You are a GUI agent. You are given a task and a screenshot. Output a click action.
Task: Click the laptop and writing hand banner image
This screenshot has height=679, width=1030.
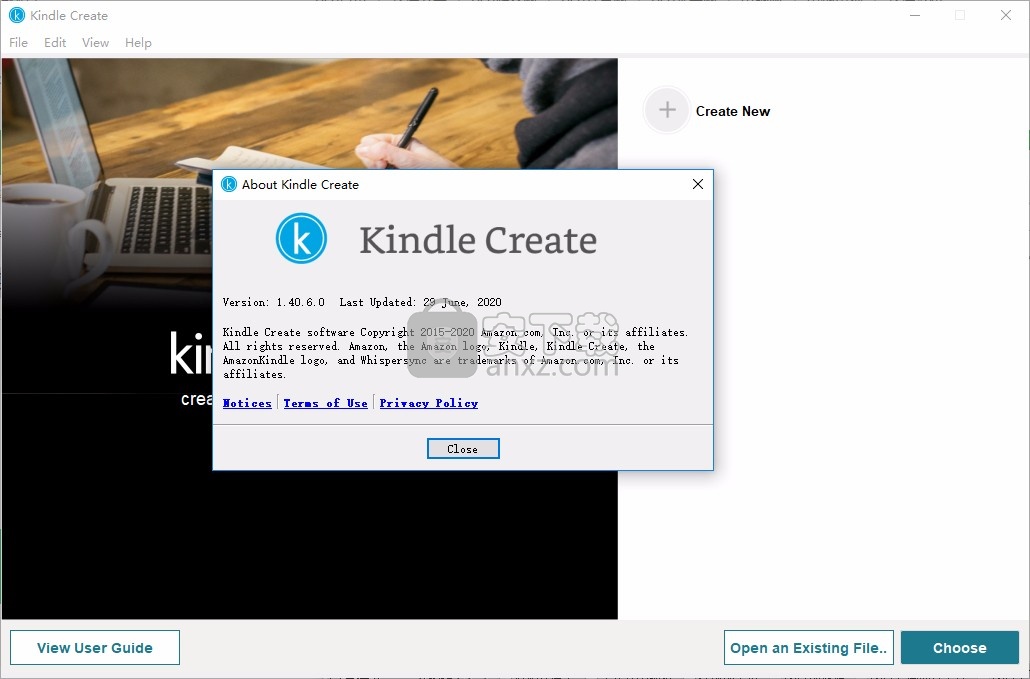(309, 115)
